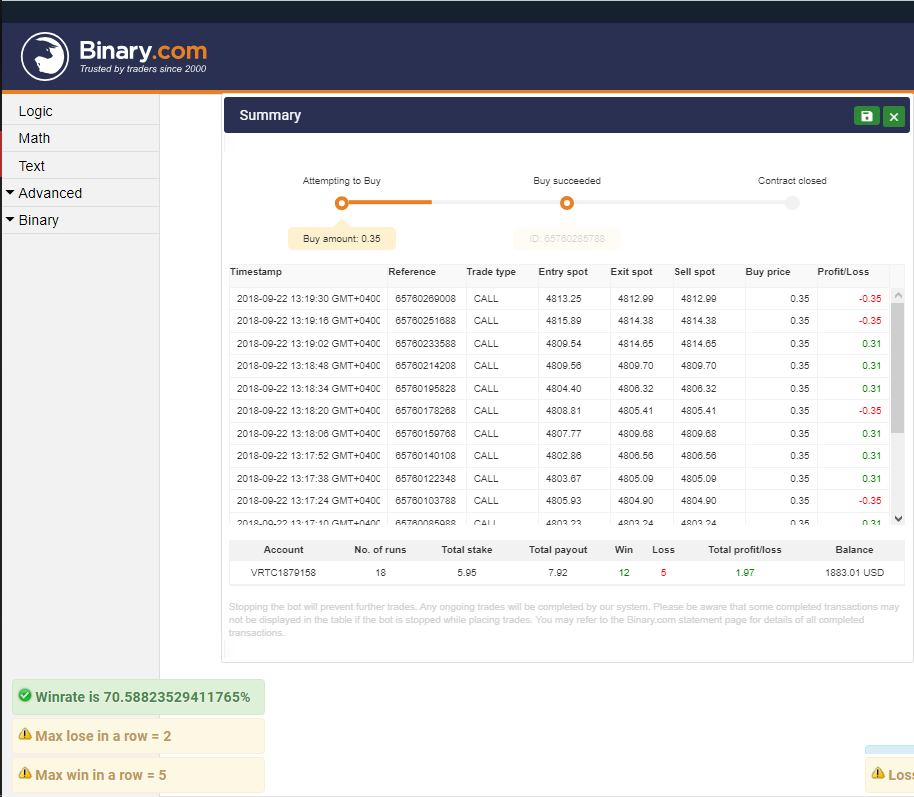Click the Binary.com brand name text
The height and width of the screenshot is (797, 914).
click(143, 51)
